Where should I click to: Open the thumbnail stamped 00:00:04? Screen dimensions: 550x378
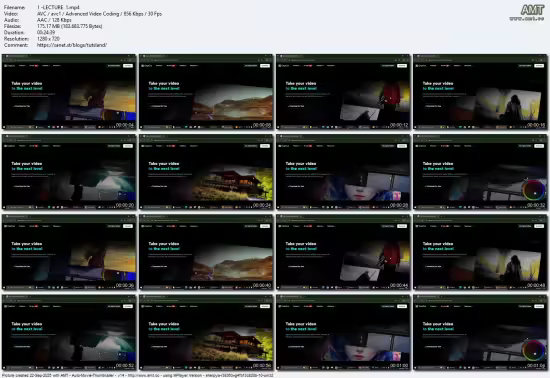(69, 92)
